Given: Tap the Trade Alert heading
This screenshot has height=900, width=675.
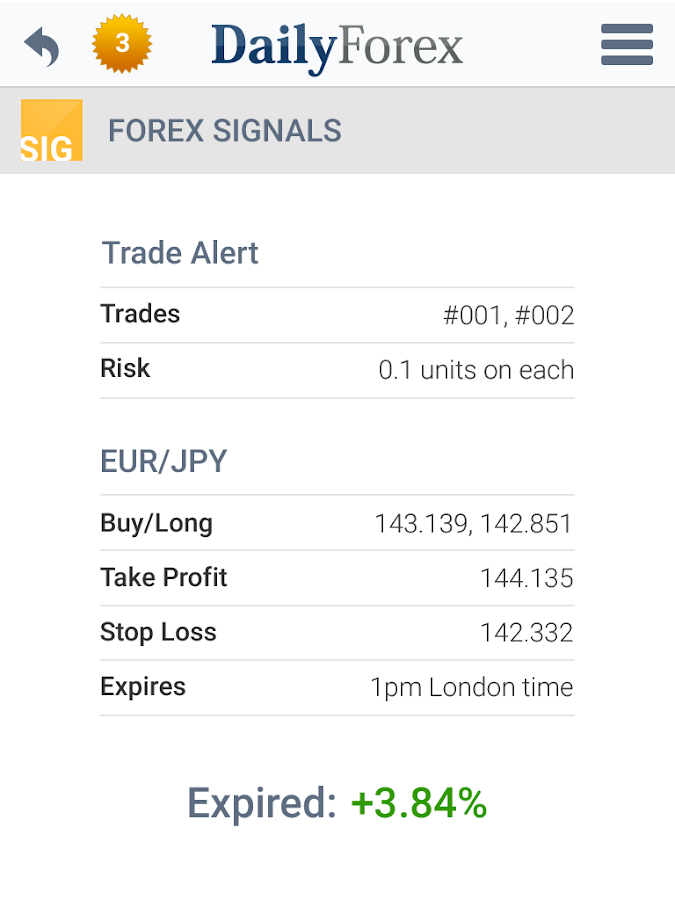Looking at the screenshot, I should pos(180,253).
